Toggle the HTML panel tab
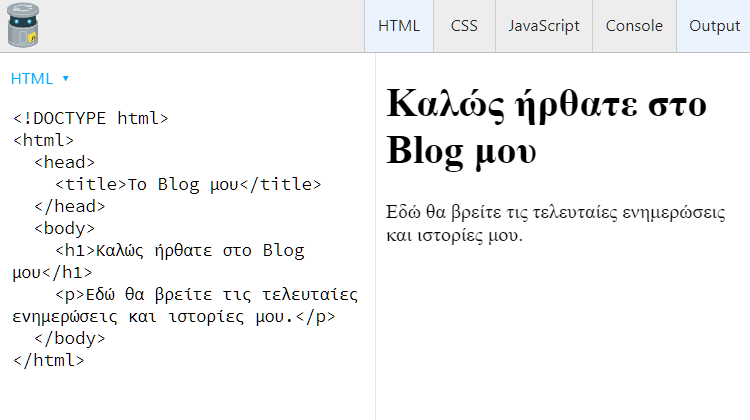The width and height of the screenshot is (750, 420). click(399, 26)
